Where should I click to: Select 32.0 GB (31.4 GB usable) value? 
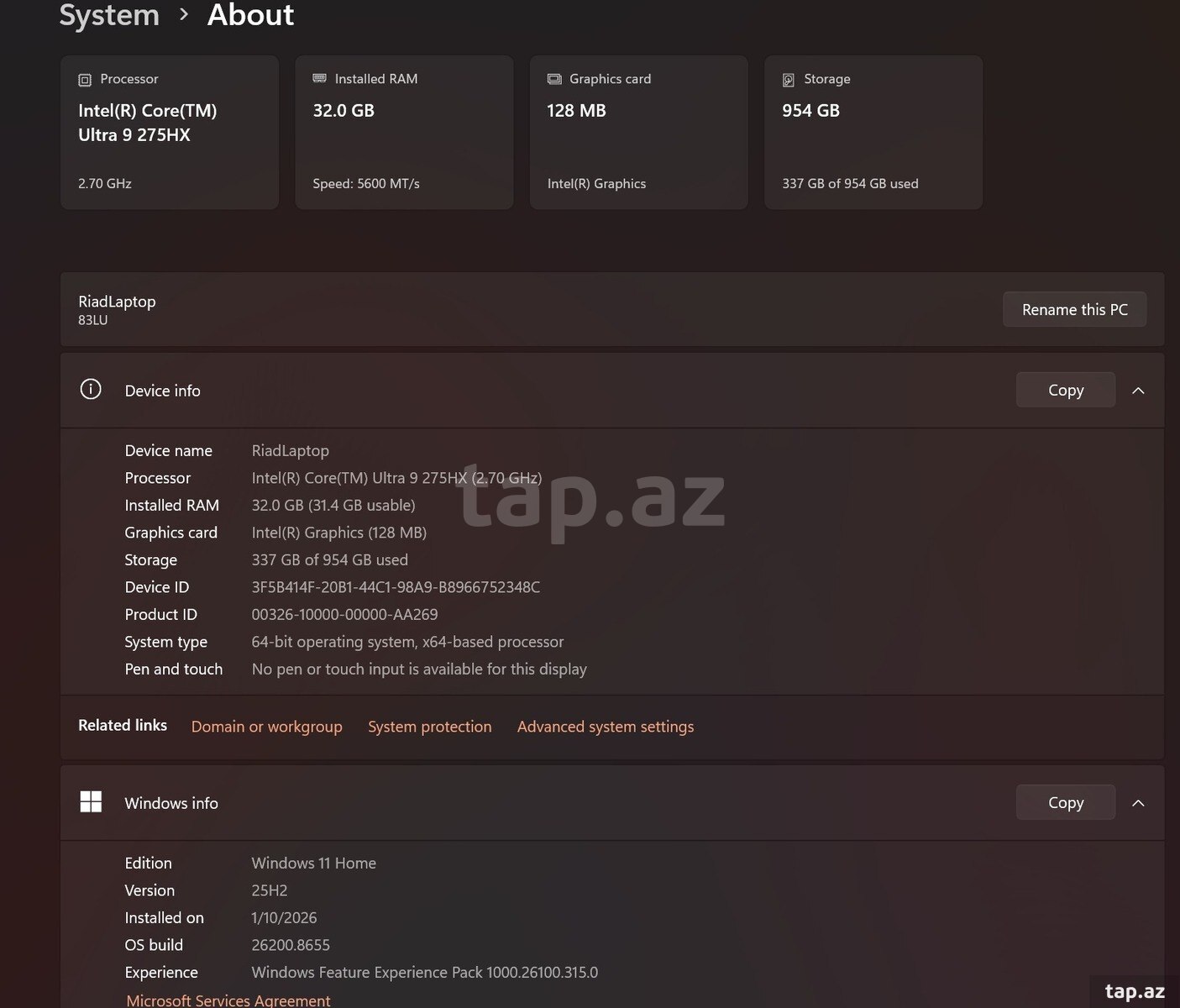tap(333, 505)
